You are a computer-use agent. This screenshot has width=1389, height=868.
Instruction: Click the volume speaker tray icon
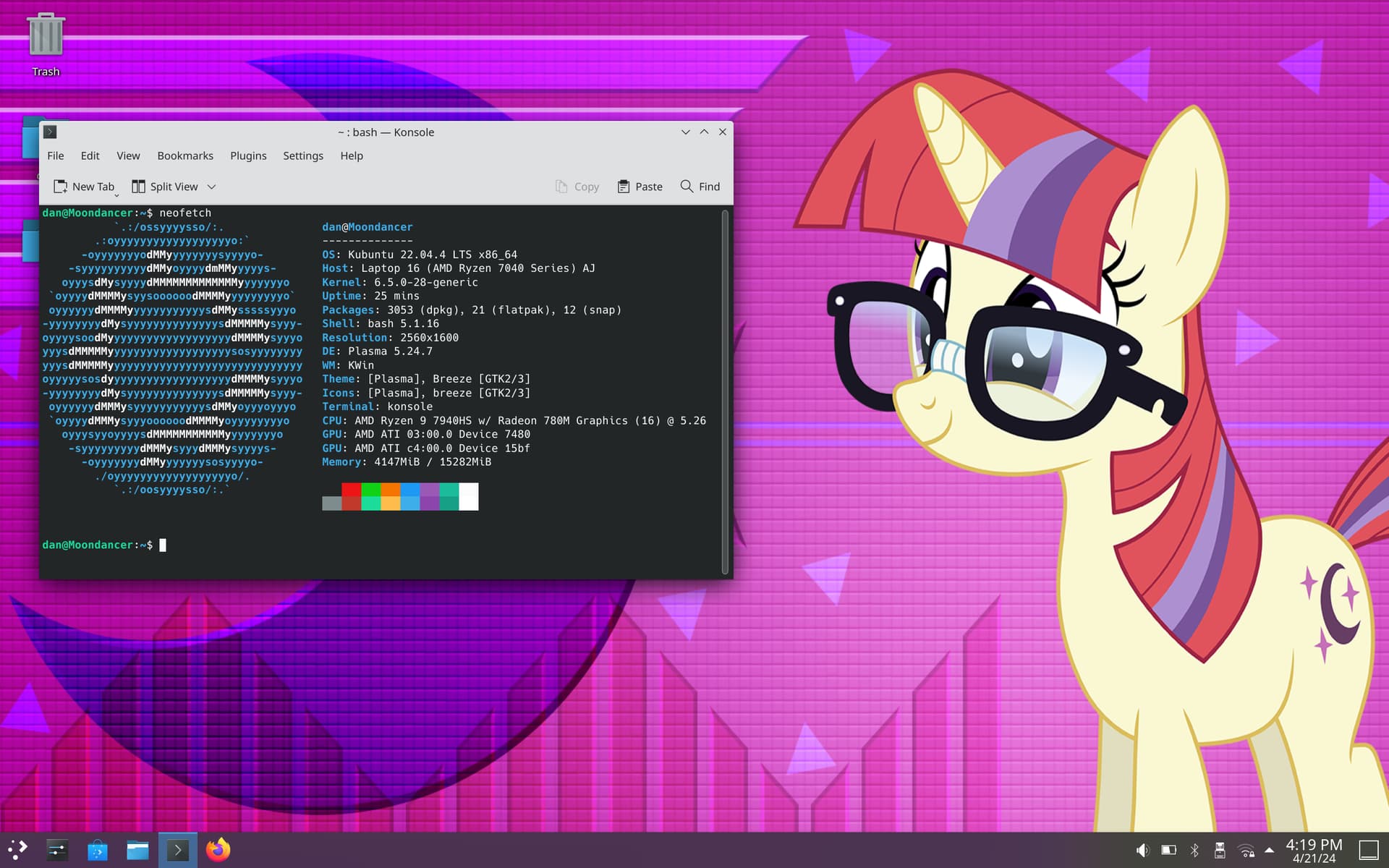click(x=1142, y=851)
